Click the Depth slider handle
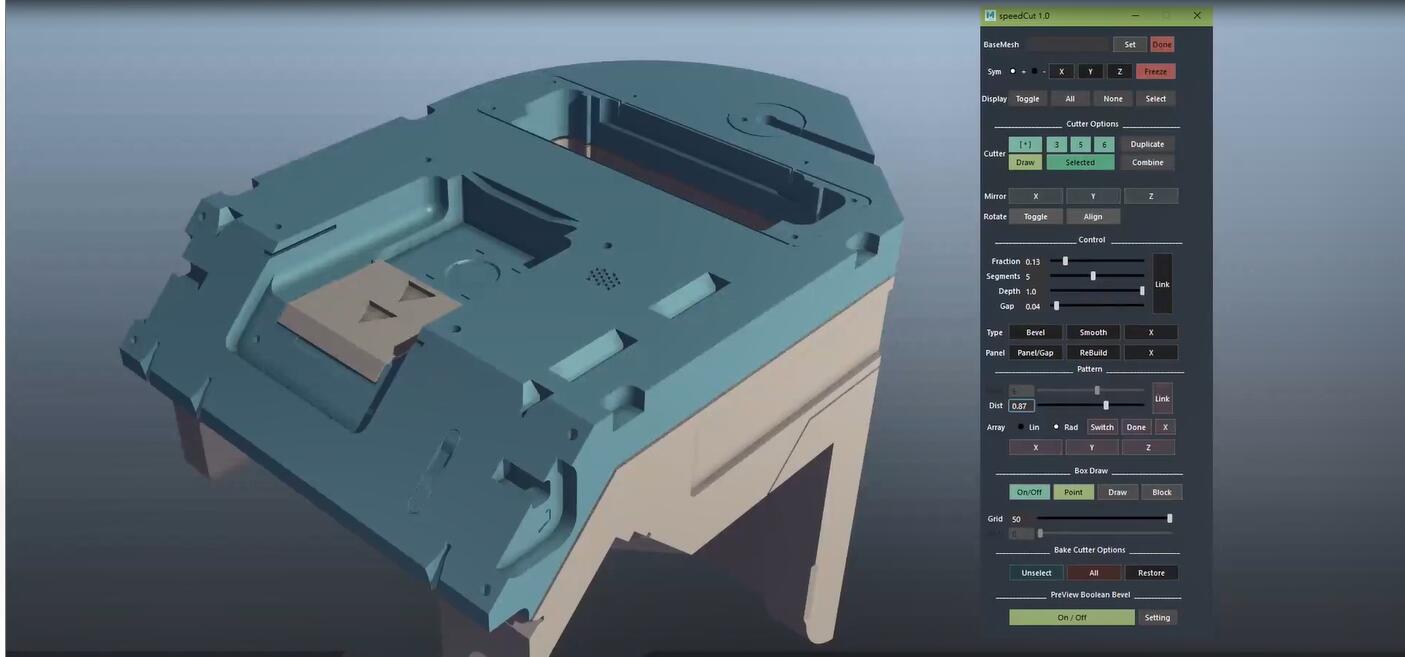This screenshot has height=657, width=1405. [1142, 291]
